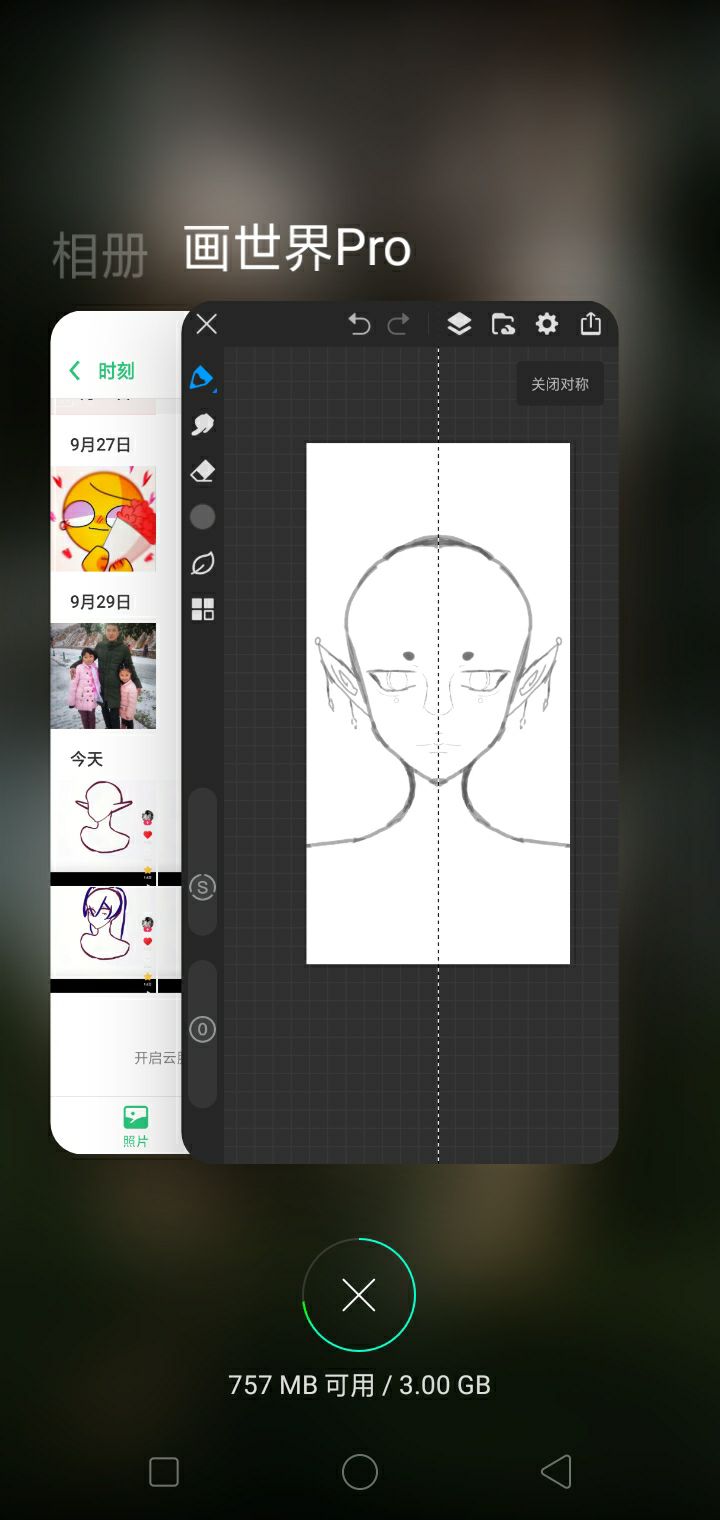This screenshot has height=1520, width=720.
Task: Open the leaf-shaped tool icon
Action: [202, 563]
